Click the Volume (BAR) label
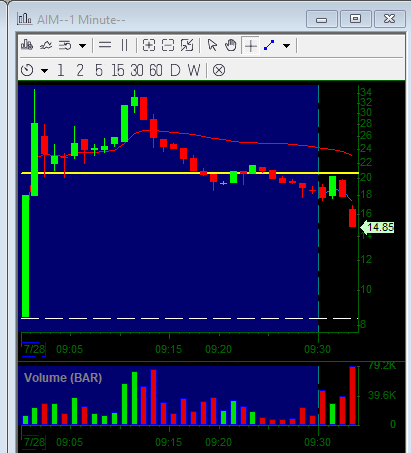411x453 pixels. pyautogui.click(x=63, y=378)
